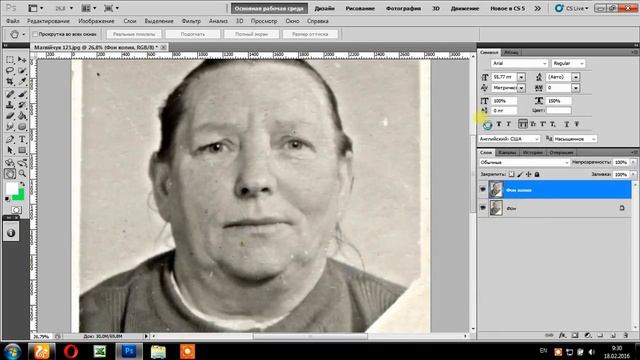Toggle all caps style
Viewport: 640px width, 360px height.
coord(523,124)
